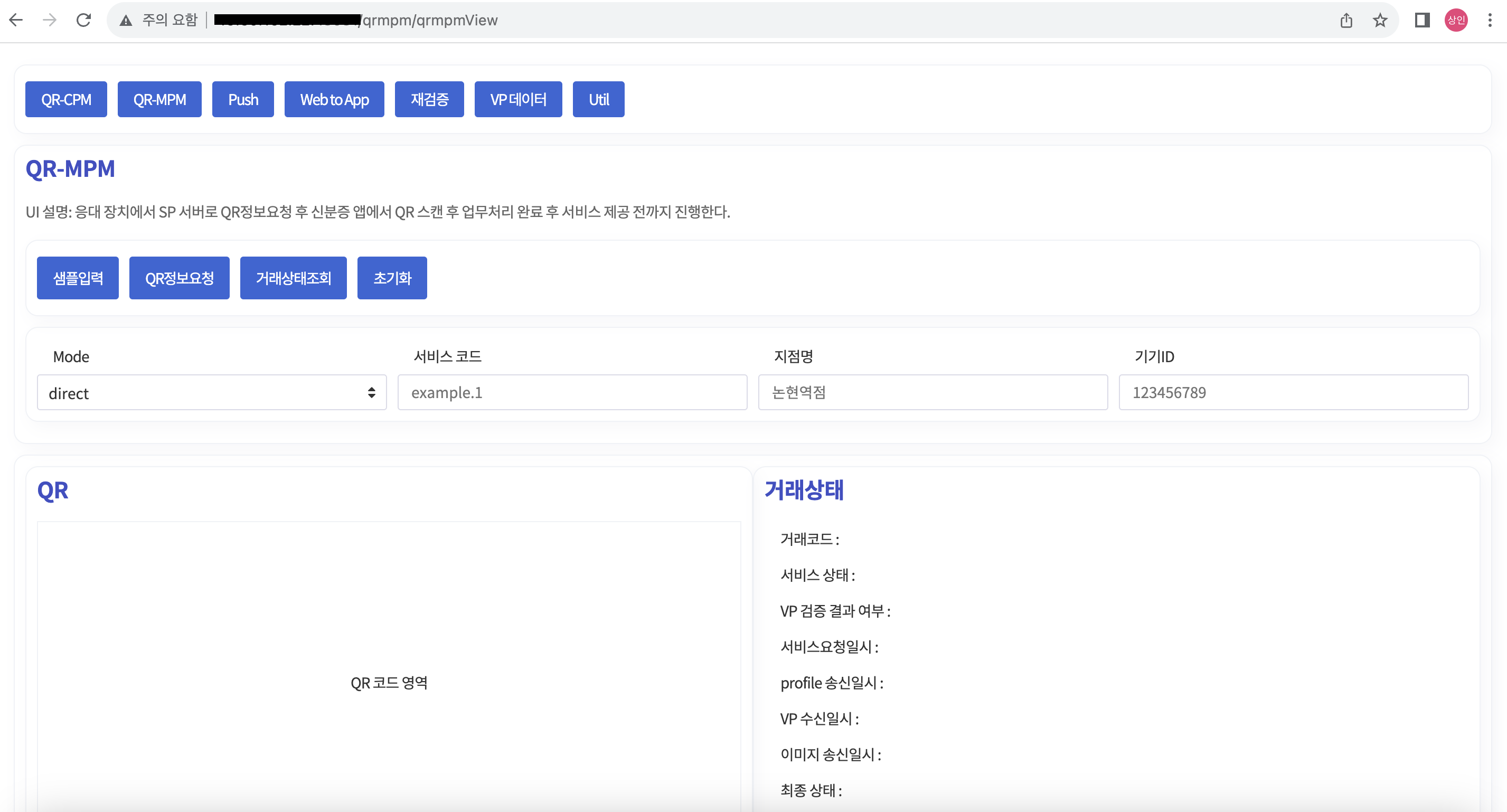
Task: Open the pink profile avatar
Action: point(1456,21)
